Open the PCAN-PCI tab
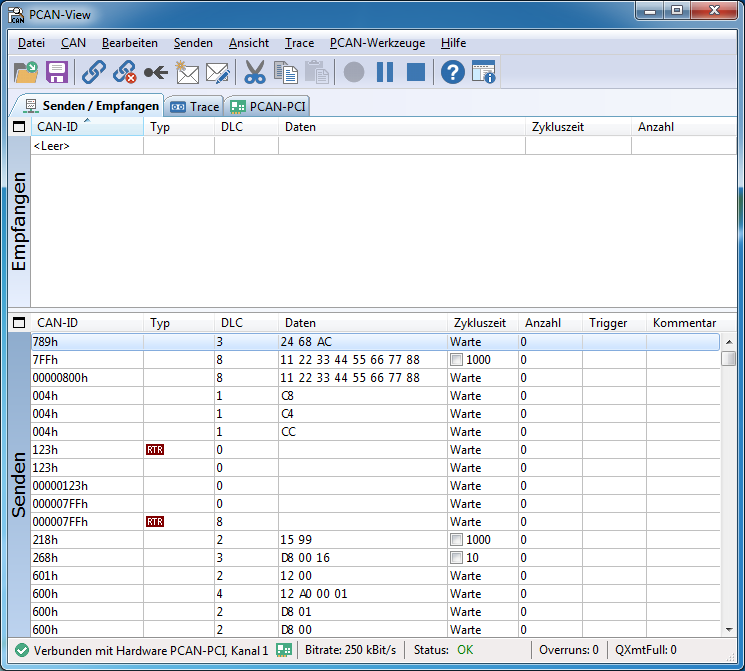This screenshot has width=745, height=671. click(x=268, y=106)
